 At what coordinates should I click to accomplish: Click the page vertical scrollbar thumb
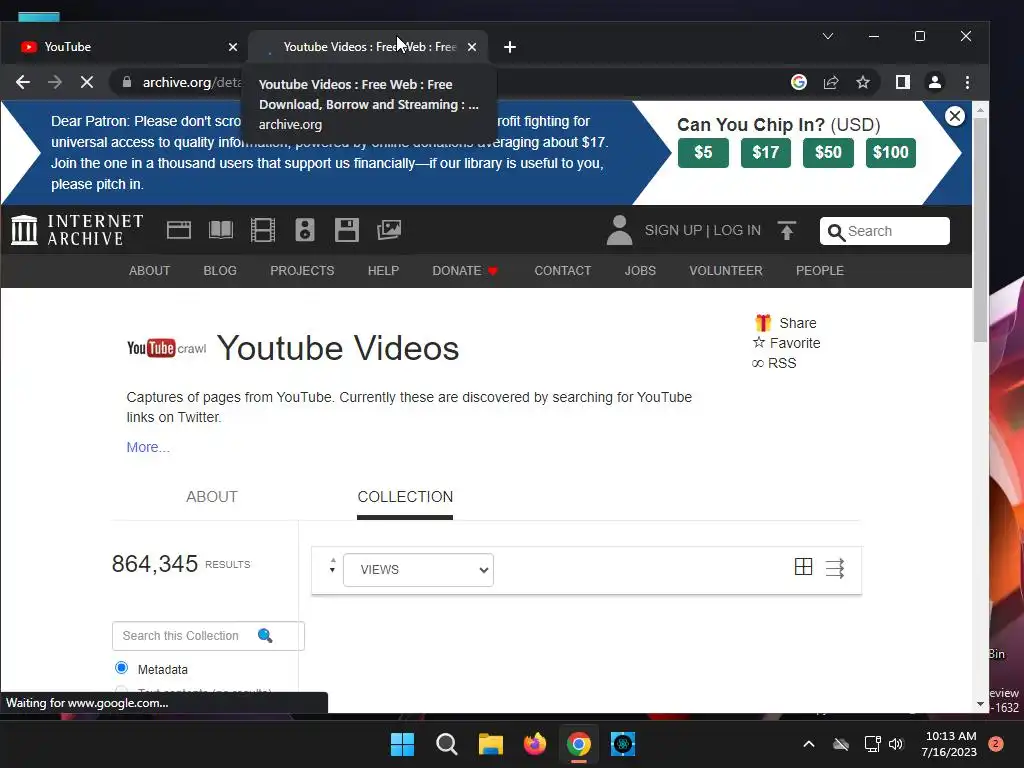point(980,230)
